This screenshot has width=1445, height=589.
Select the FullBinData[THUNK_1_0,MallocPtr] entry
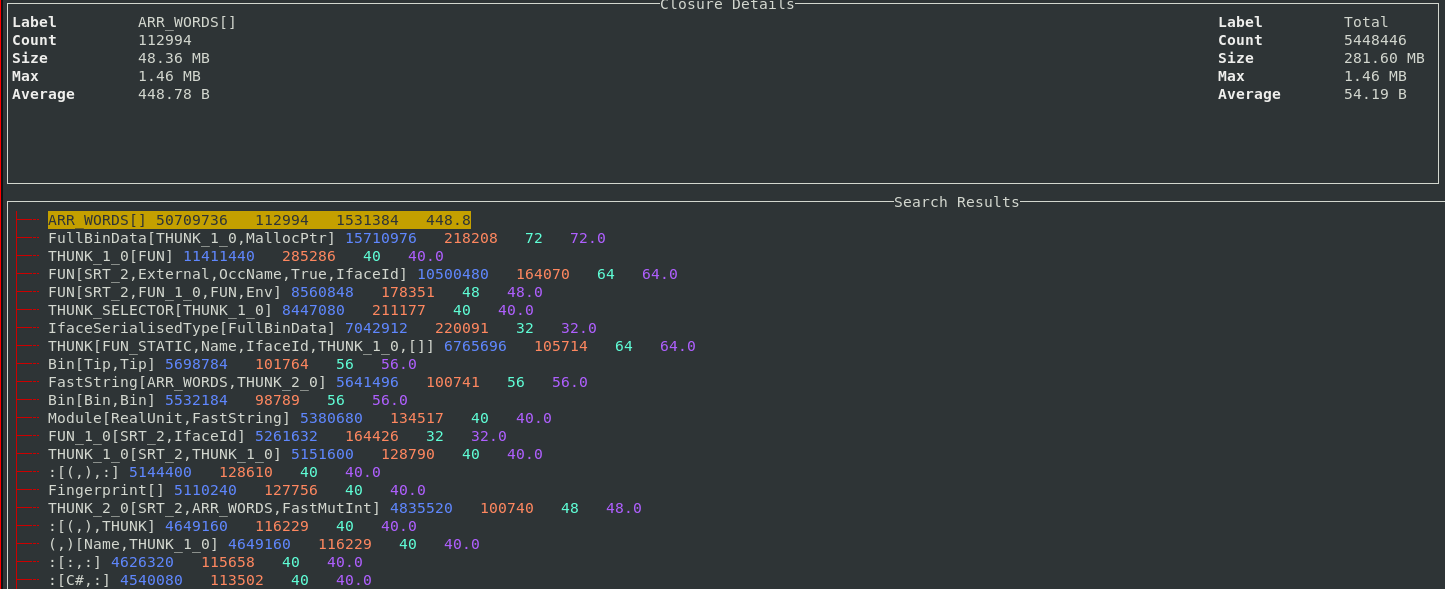(191, 238)
